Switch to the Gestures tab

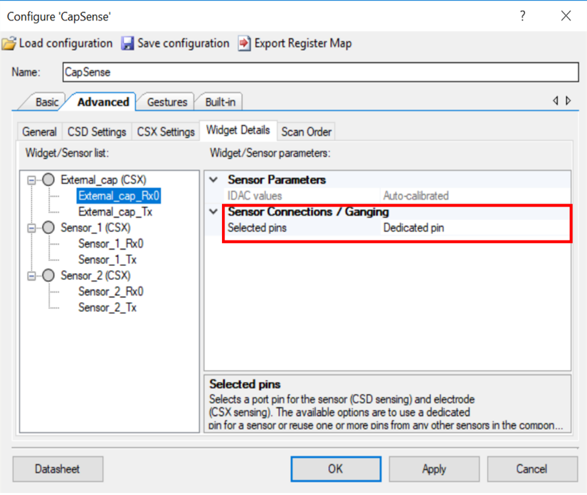click(x=167, y=102)
